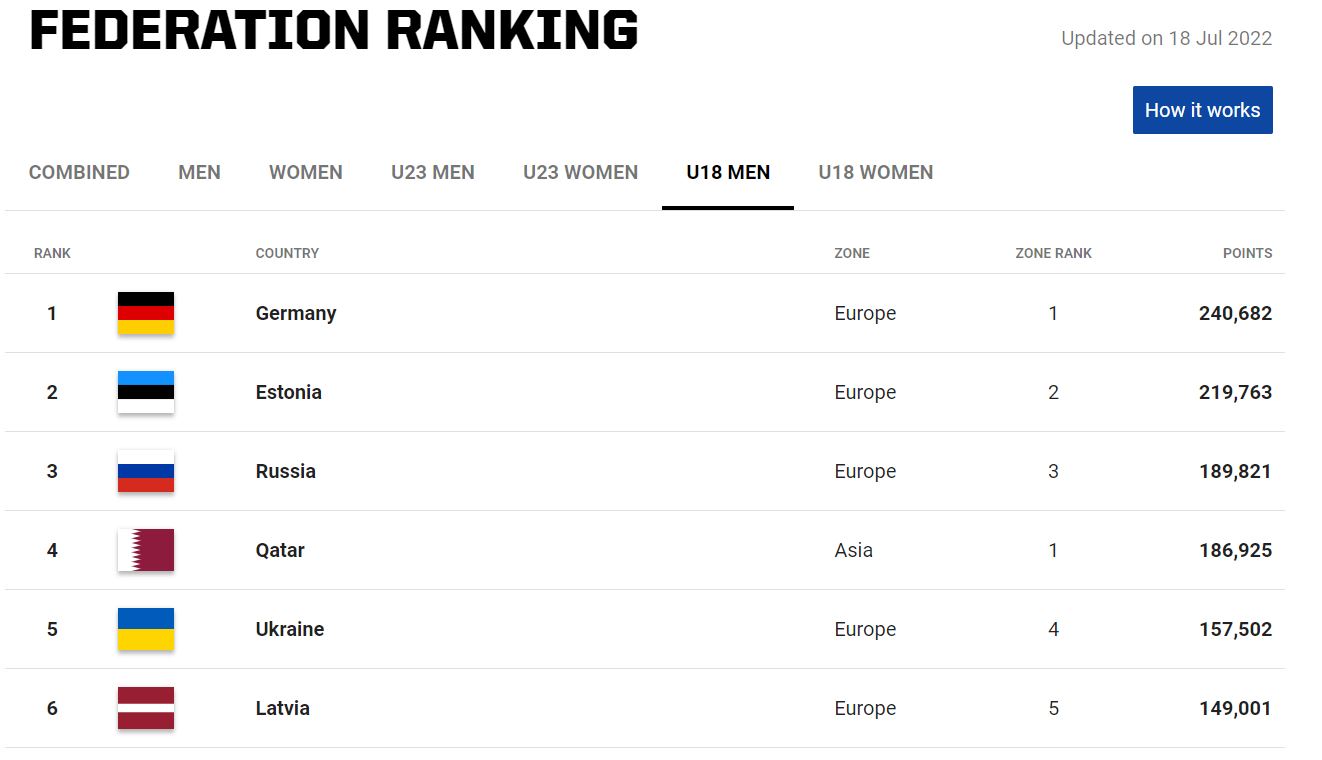The height and width of the screenshot is (760, 1322).
Task: Click the Ukraine flag icon
Action: coord(146,629)
